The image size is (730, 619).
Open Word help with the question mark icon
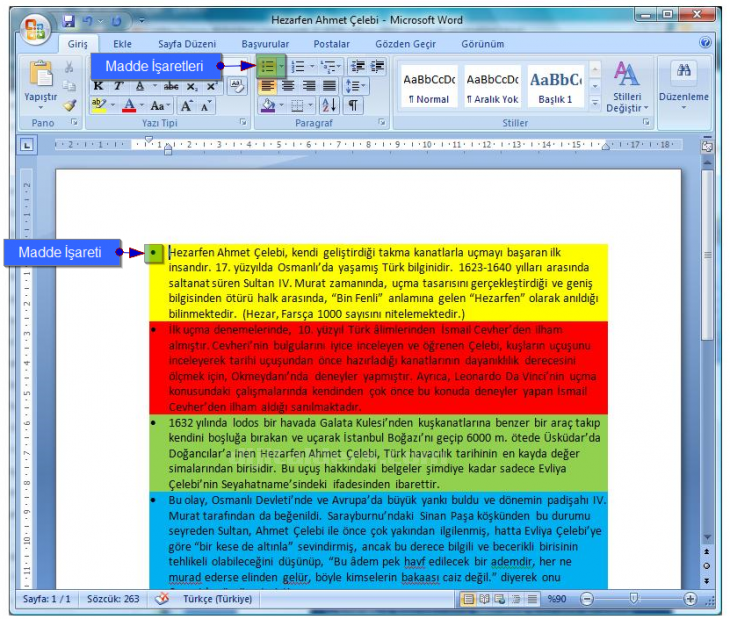coord(705,43)
